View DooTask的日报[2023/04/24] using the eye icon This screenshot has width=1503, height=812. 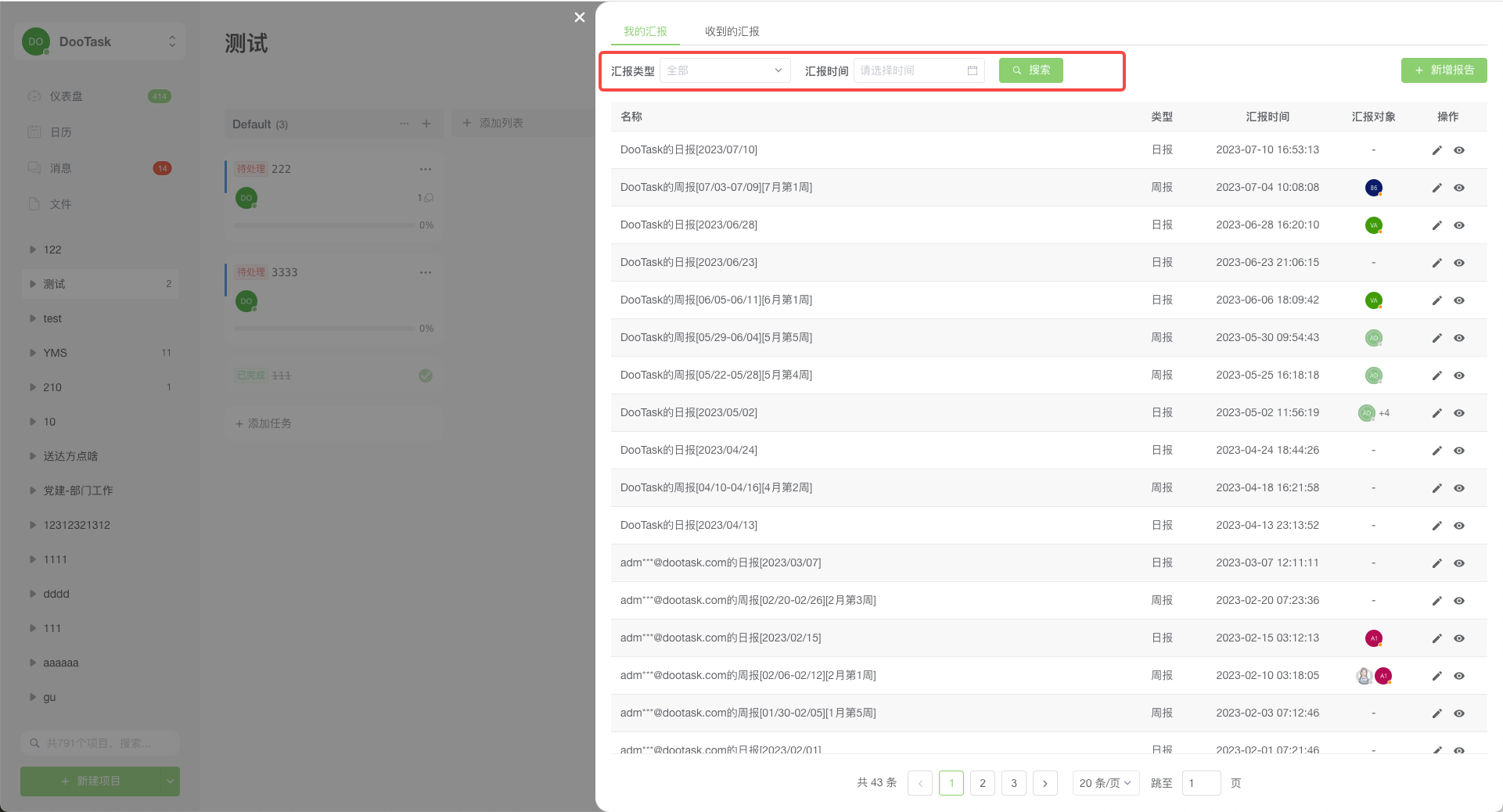point(1459,451)
